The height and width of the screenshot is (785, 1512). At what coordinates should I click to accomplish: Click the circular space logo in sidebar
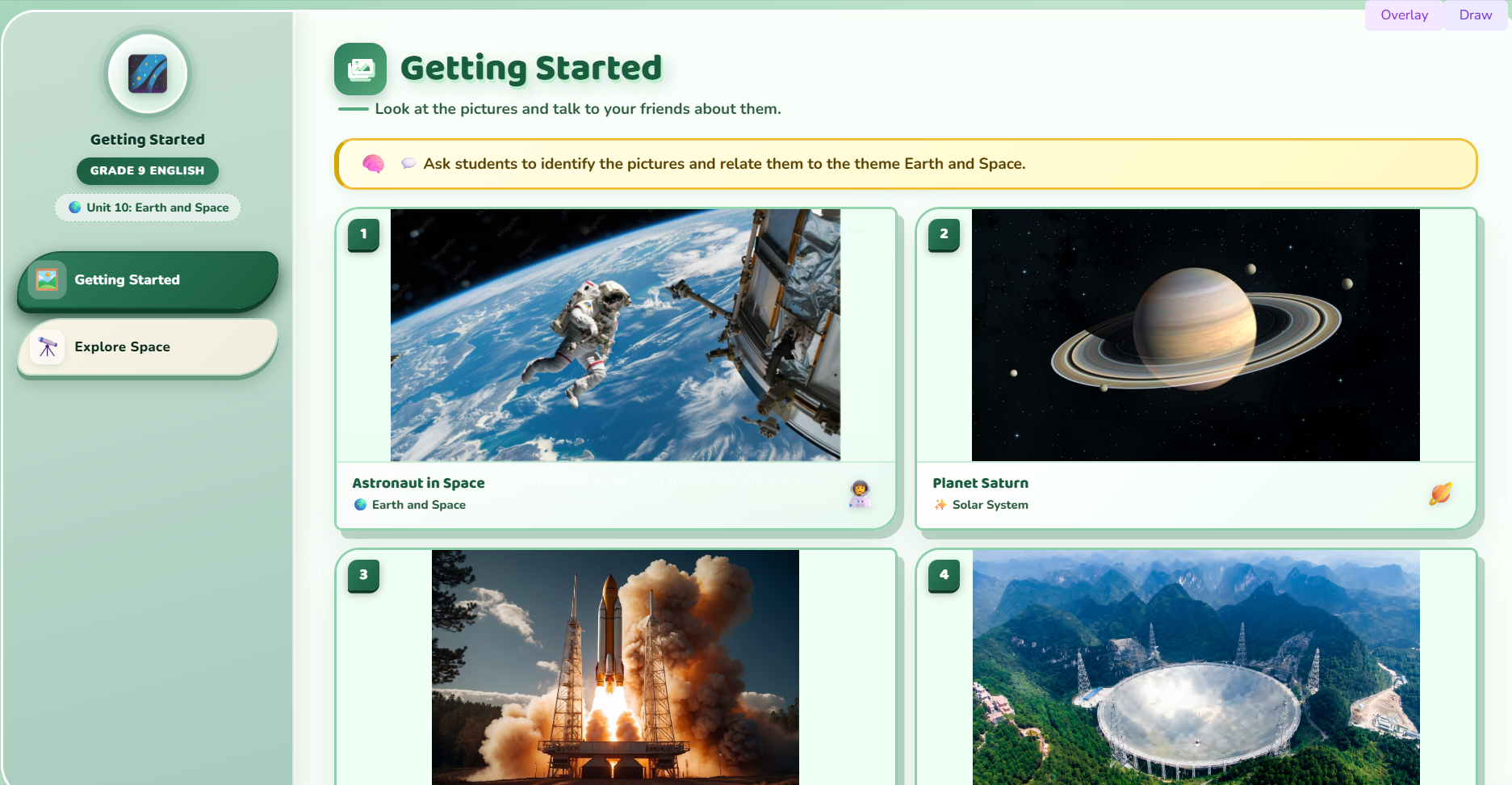pos(148,74)
